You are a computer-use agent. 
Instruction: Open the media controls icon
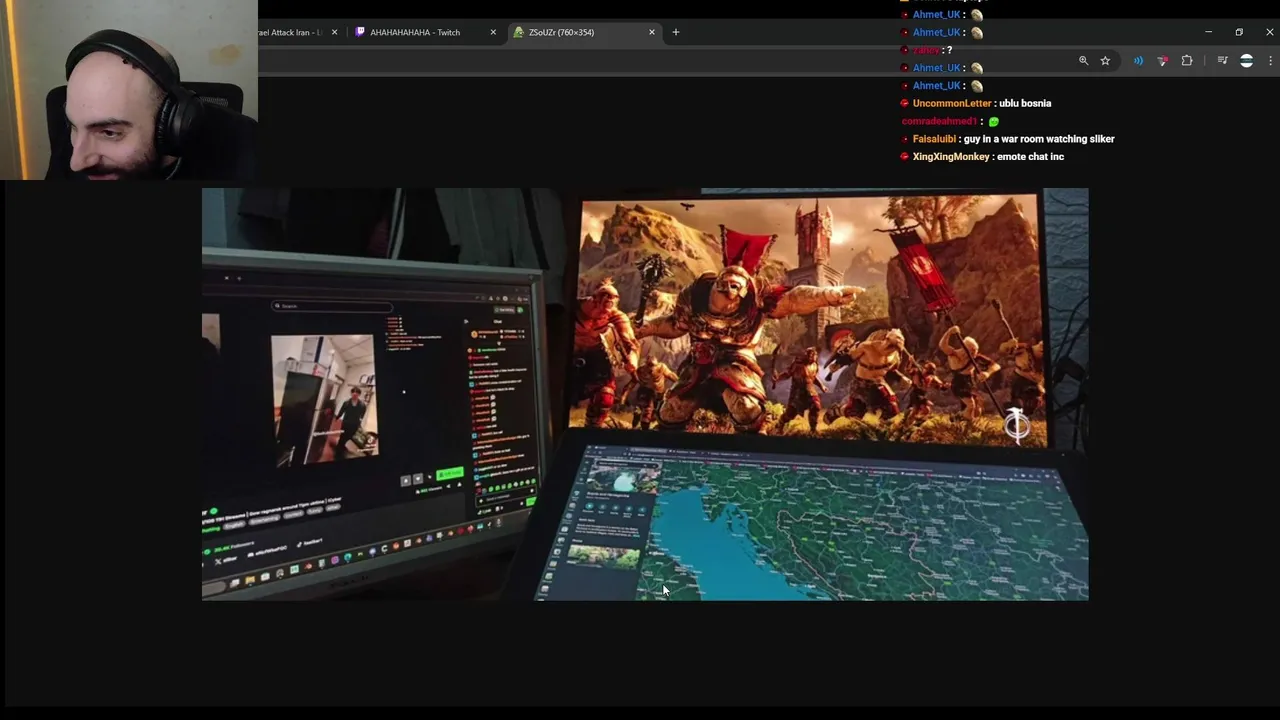tap(1222, 61)
